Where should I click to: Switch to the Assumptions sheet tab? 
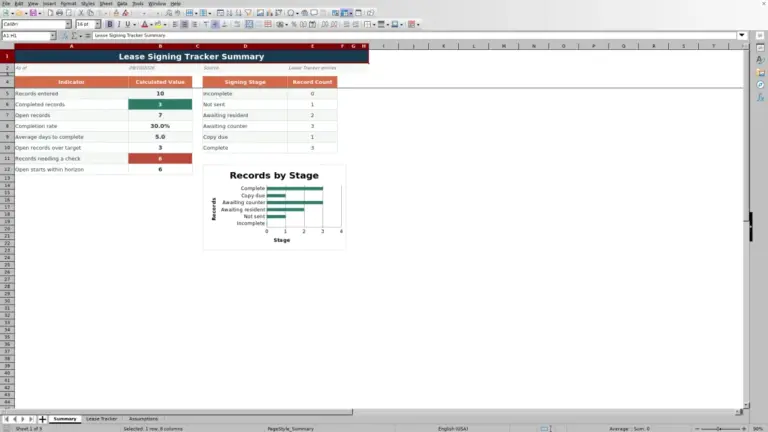[x=143, y=419]
